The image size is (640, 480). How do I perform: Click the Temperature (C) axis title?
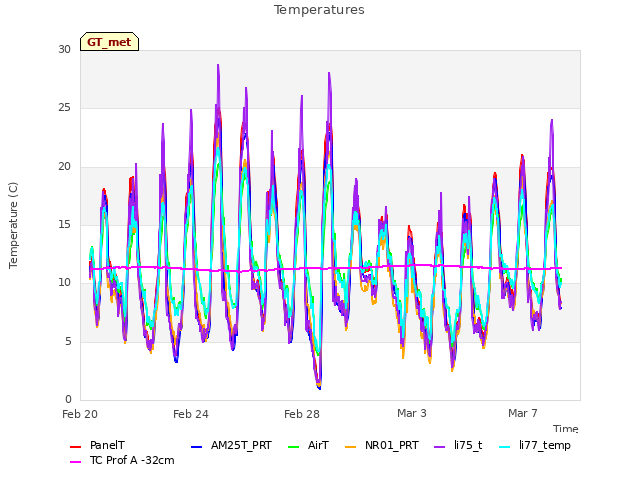pyautogui.click(x=13, y=225)
